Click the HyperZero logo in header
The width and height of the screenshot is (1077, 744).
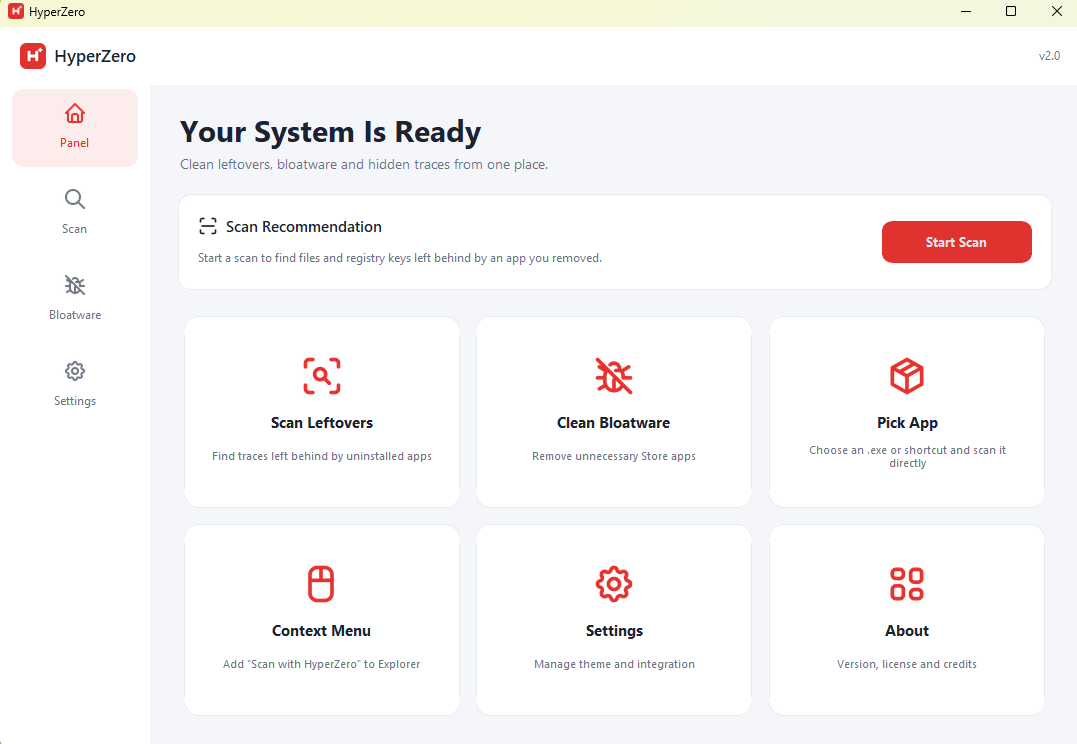[x=33, y=56]
